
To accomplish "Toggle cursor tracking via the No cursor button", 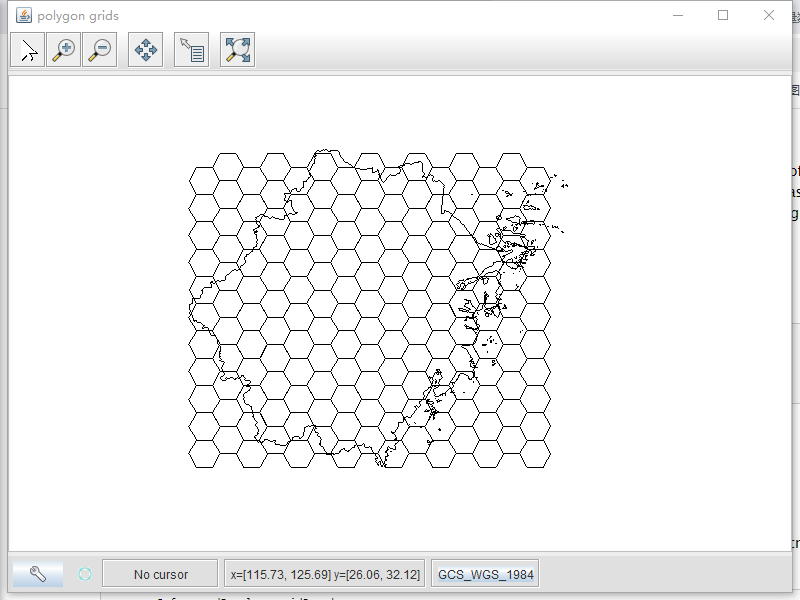I will pos(160,573).
